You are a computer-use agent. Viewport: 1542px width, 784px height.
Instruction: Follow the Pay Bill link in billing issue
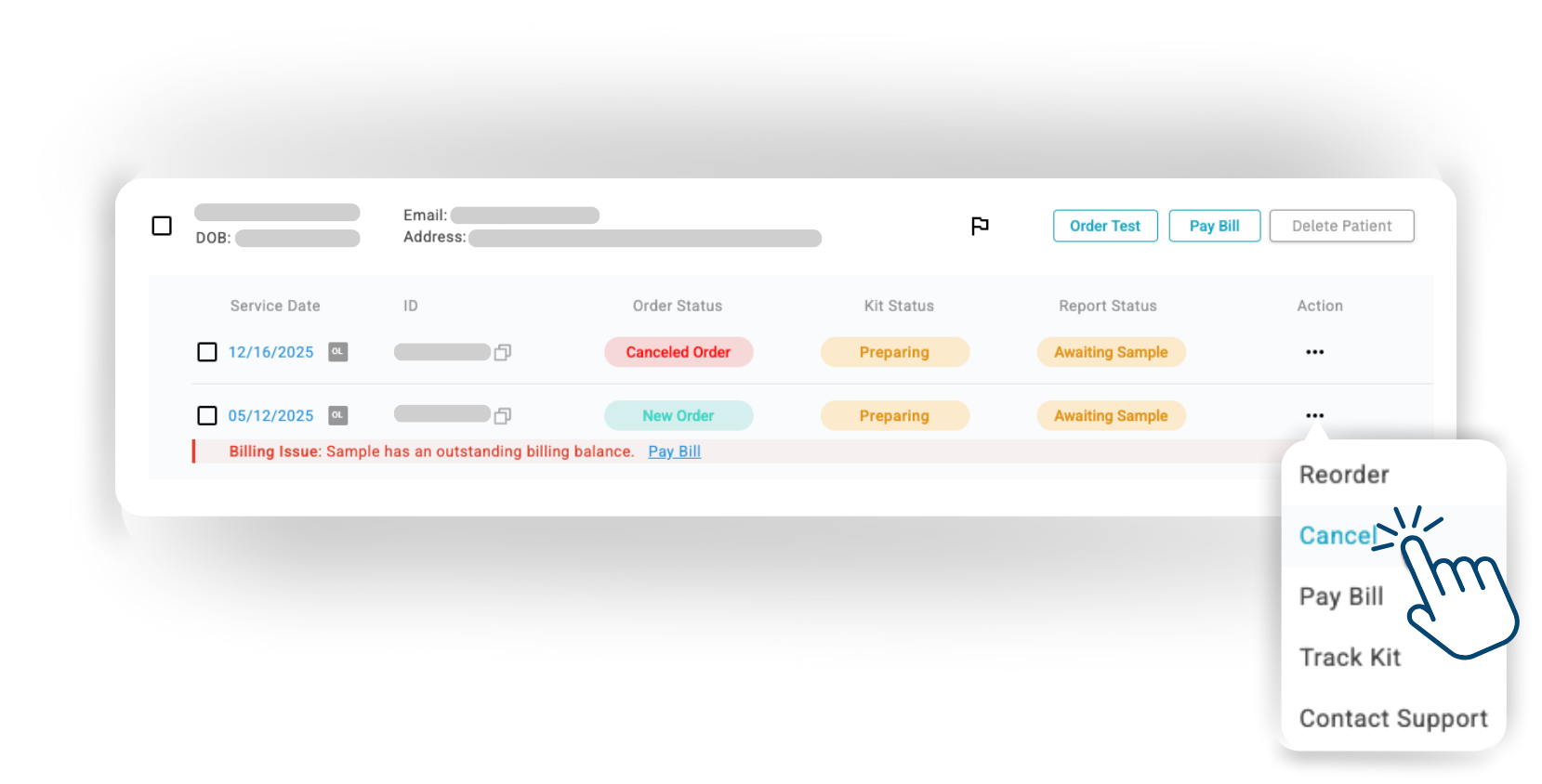click(674, 451)
